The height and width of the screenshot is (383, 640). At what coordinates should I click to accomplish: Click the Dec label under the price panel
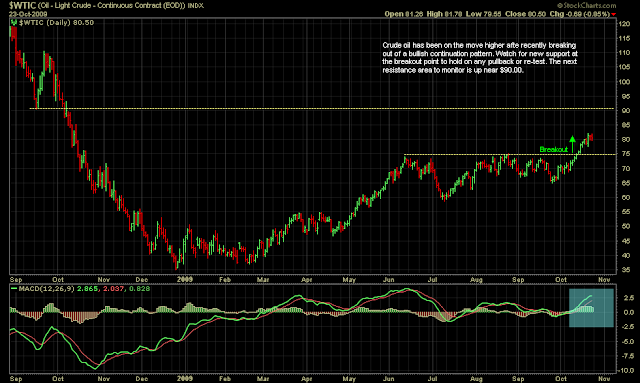tap(142, 280)
